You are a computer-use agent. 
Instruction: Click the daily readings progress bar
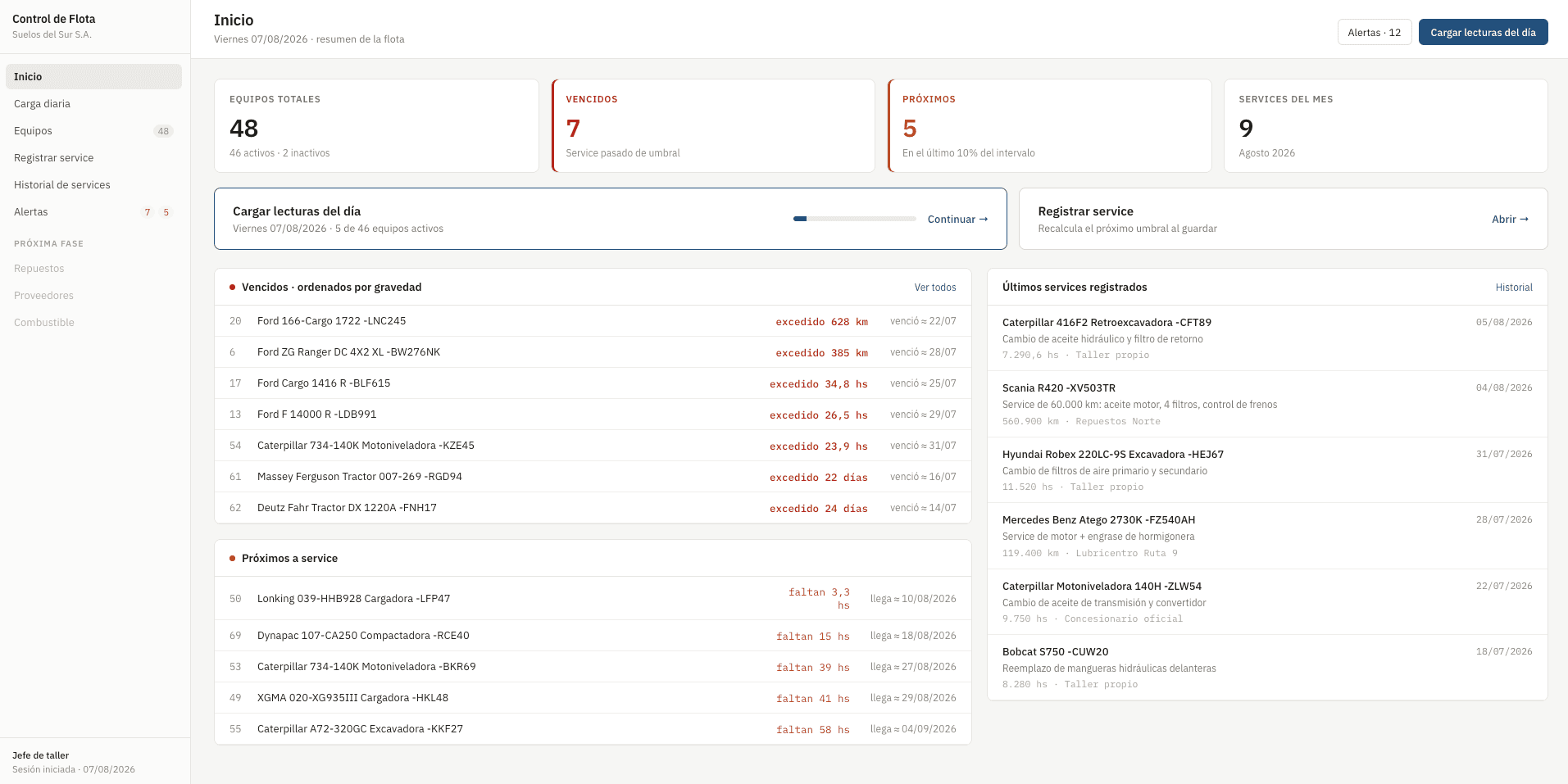tap(855, 219)
